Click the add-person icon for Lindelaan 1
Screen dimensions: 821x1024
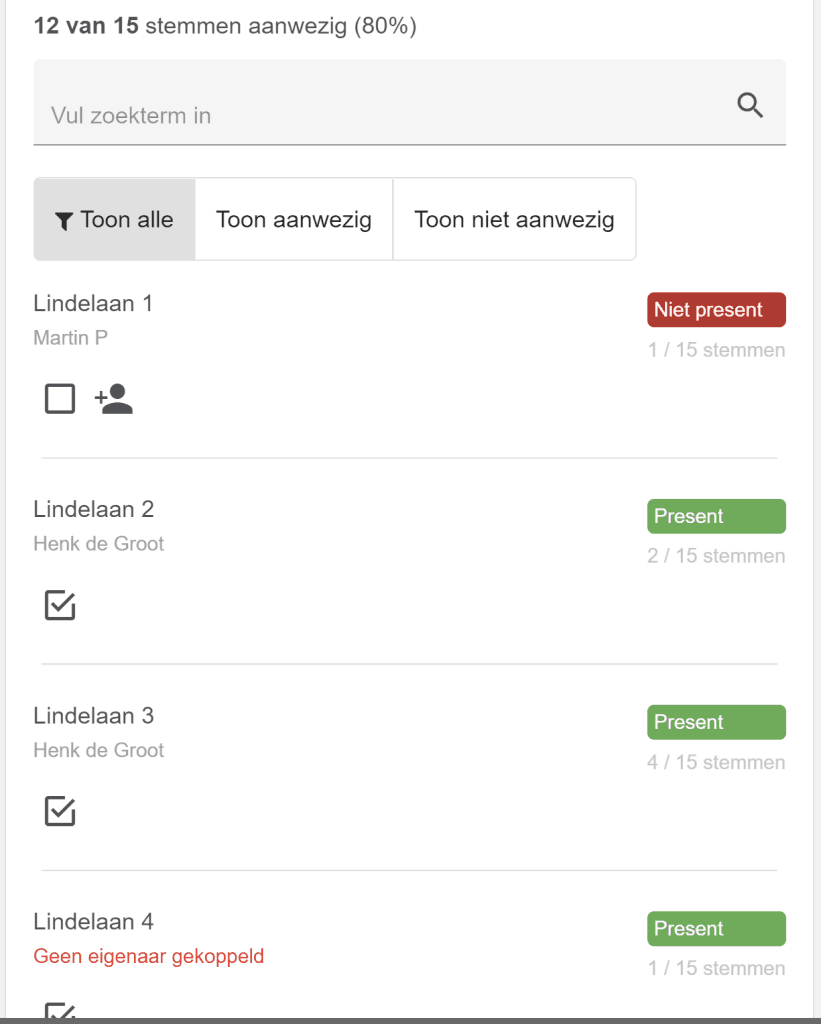tap(114, 399)
